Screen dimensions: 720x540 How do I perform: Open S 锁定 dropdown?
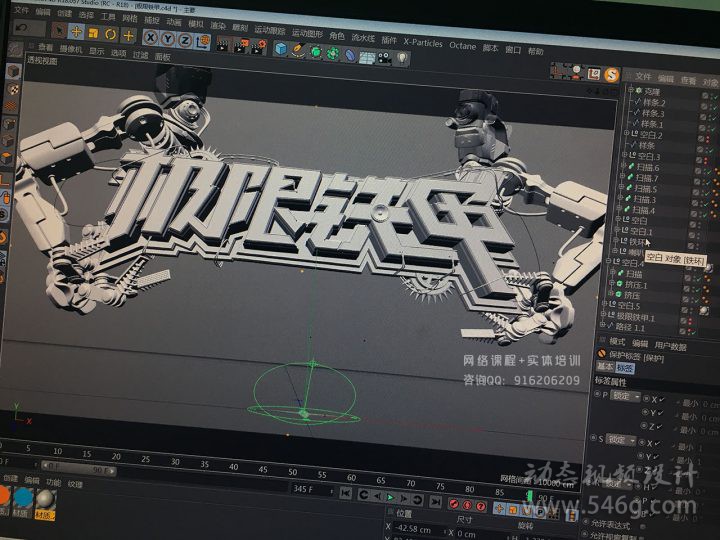tap(621, 440)
